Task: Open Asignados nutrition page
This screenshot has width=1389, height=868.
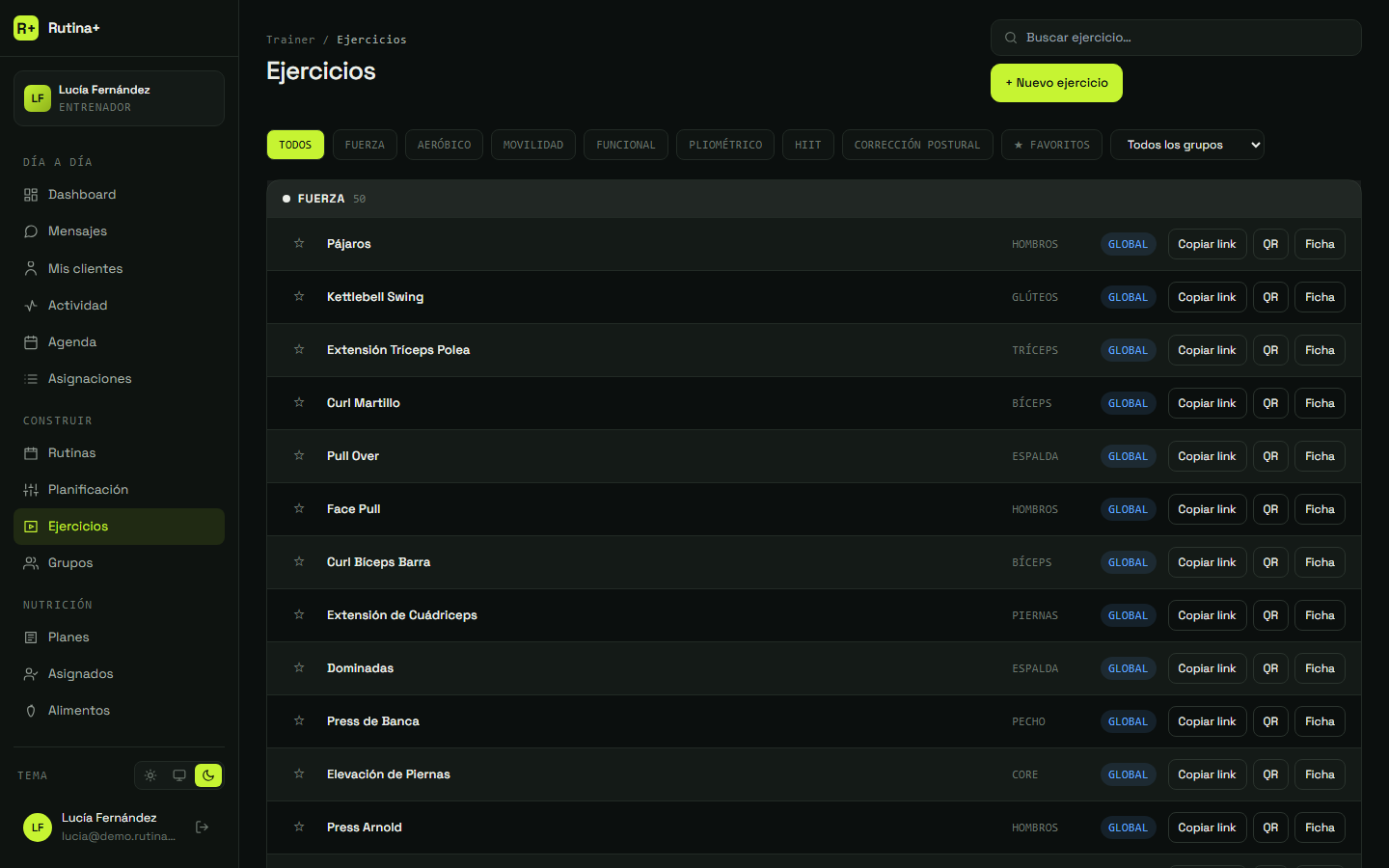Action: (119, 674)
